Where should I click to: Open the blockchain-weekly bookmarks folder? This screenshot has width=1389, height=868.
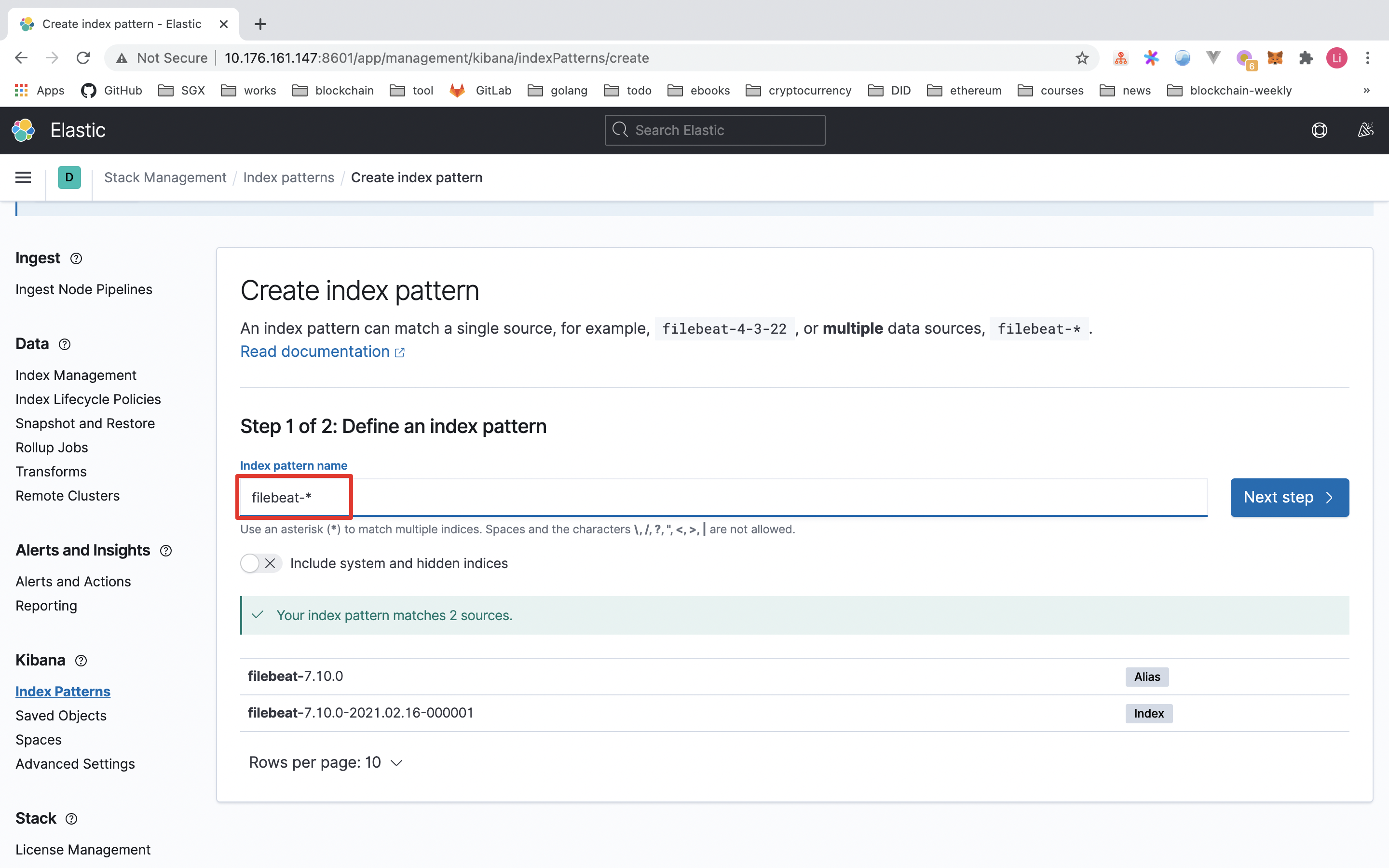click(1229, 91)
